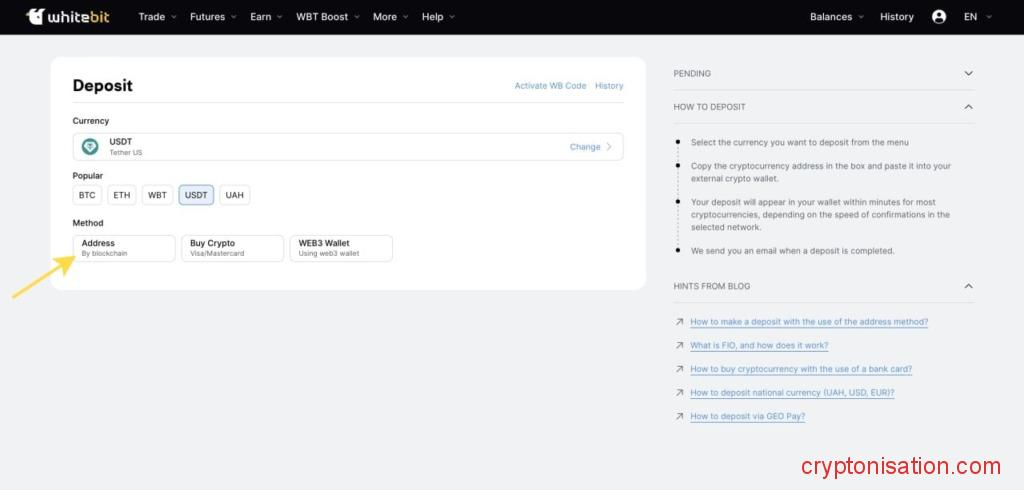Choose Buy Crypto Visa/Mastercard method
This screenshot has width=1024, height=490.
coord(232,248)
